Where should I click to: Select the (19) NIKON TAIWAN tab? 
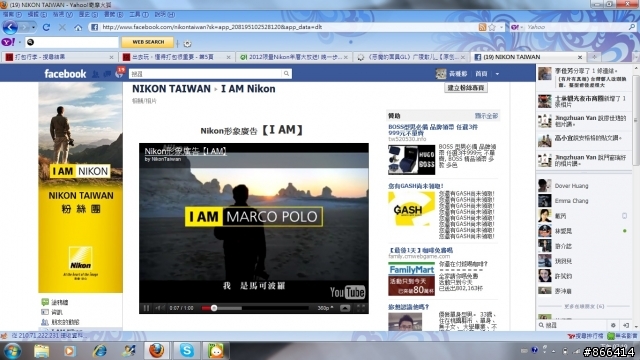528,57
